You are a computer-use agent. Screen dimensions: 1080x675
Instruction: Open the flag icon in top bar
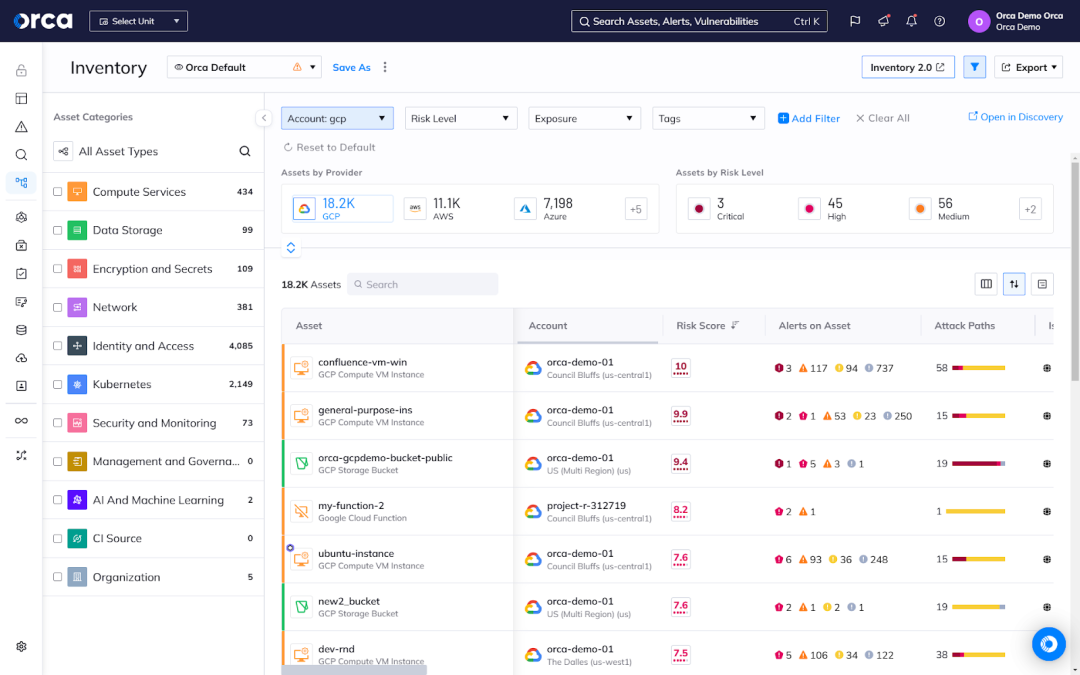click(x=855, y=21)
